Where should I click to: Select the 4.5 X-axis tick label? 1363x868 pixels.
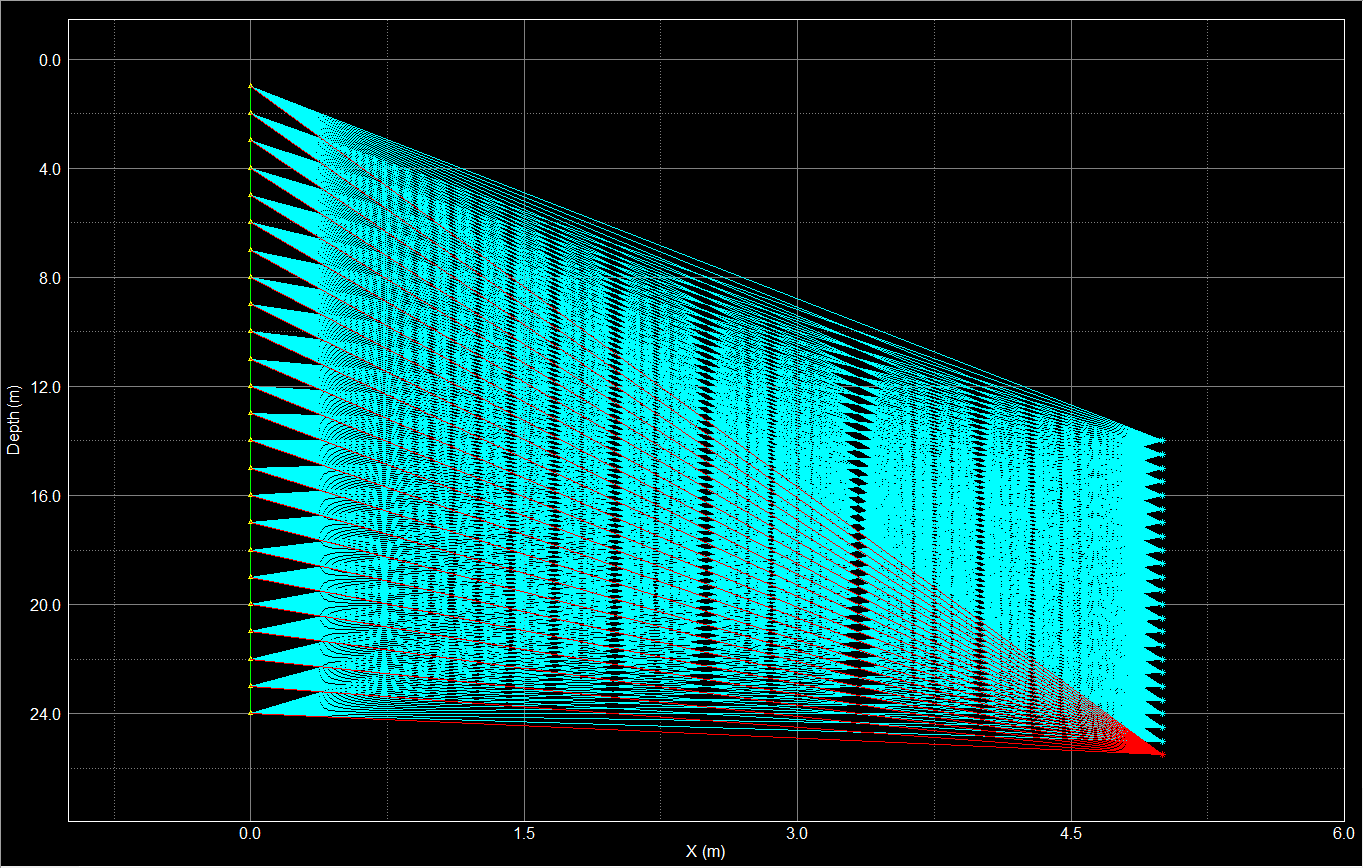coord(1071,833)
